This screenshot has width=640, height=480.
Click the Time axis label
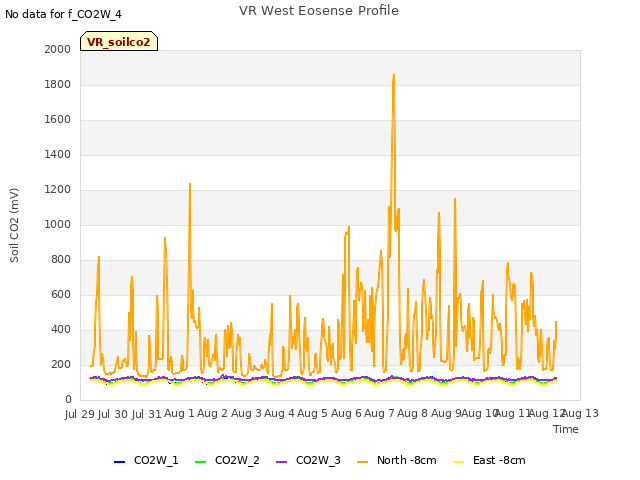pos(566,429)
